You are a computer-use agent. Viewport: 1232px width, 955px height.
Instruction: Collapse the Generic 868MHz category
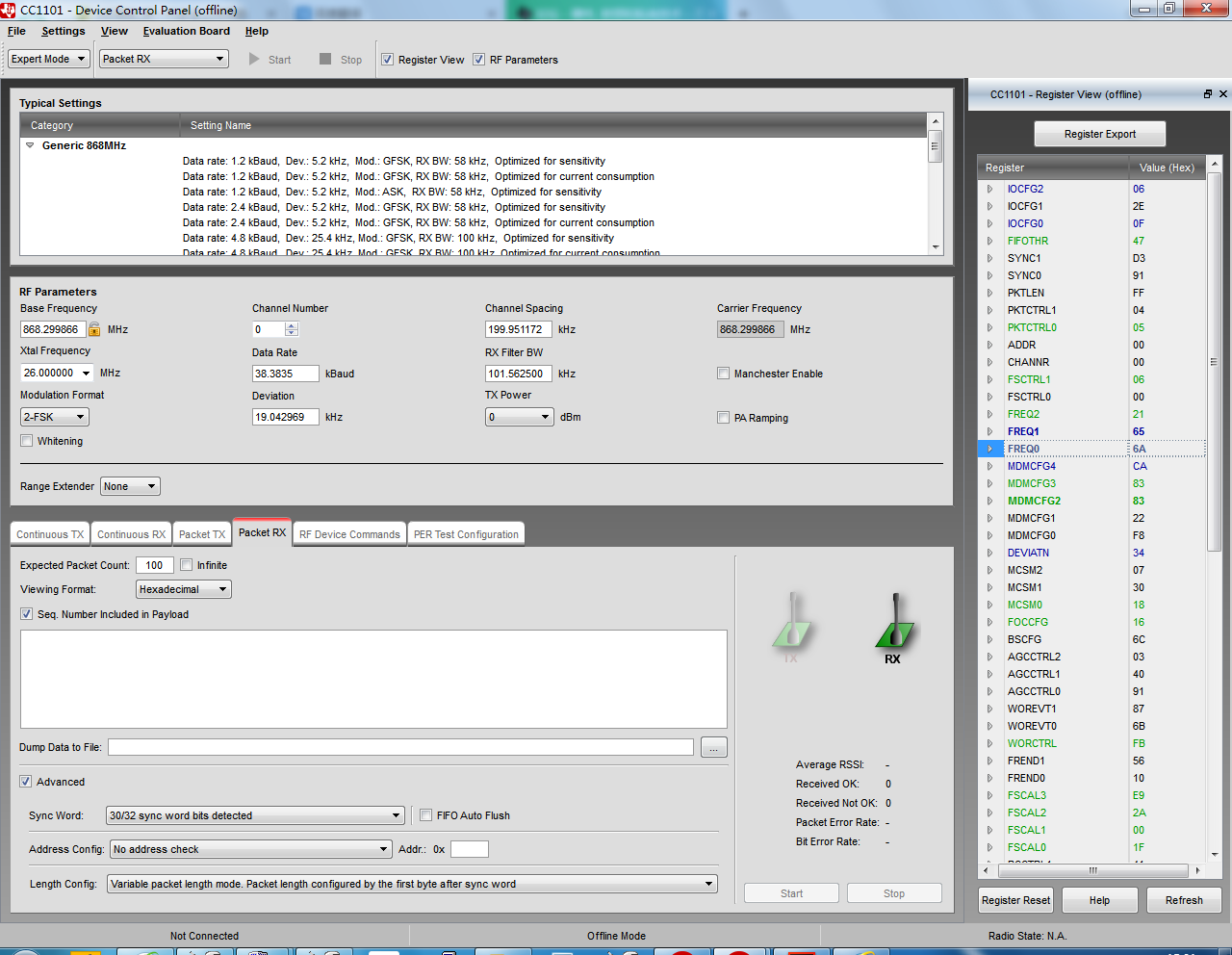30,145
